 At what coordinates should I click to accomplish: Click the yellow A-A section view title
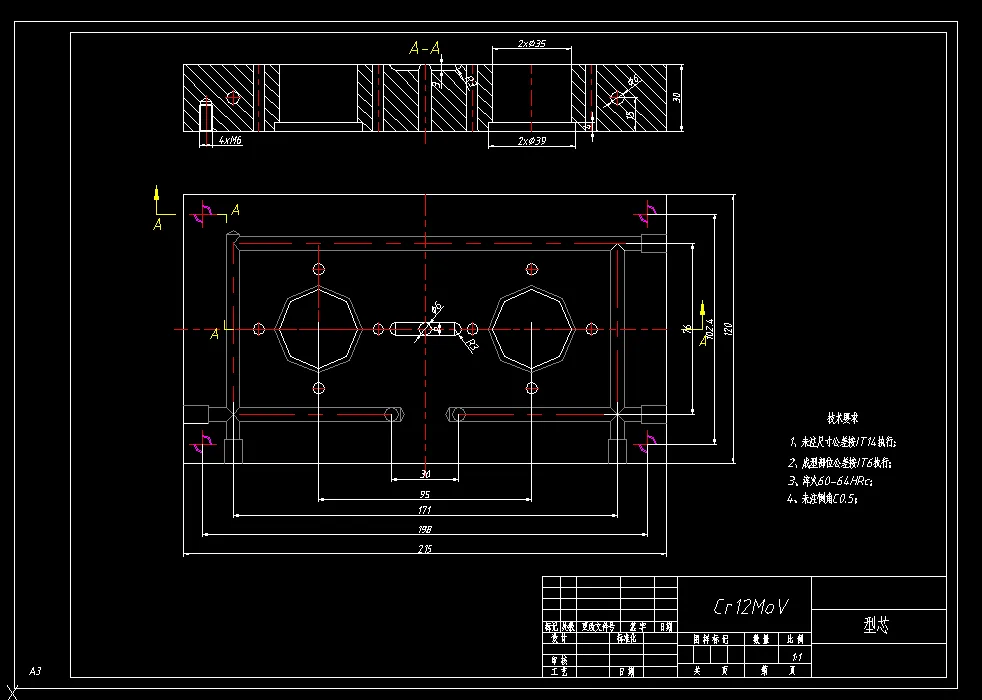tap(425, 48)
